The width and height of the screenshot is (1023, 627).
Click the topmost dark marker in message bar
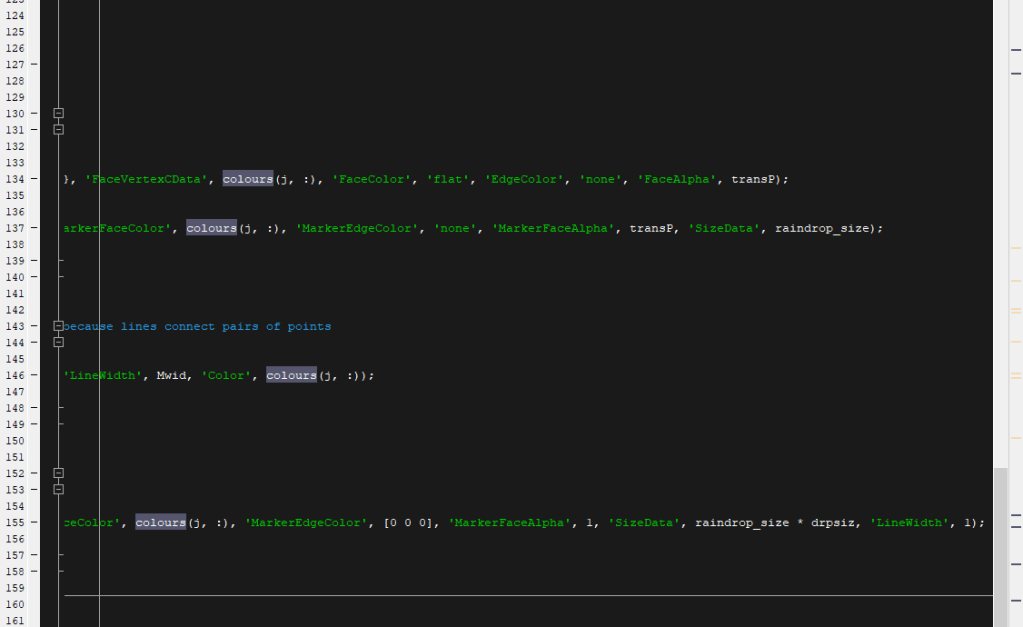point(1016,47)
